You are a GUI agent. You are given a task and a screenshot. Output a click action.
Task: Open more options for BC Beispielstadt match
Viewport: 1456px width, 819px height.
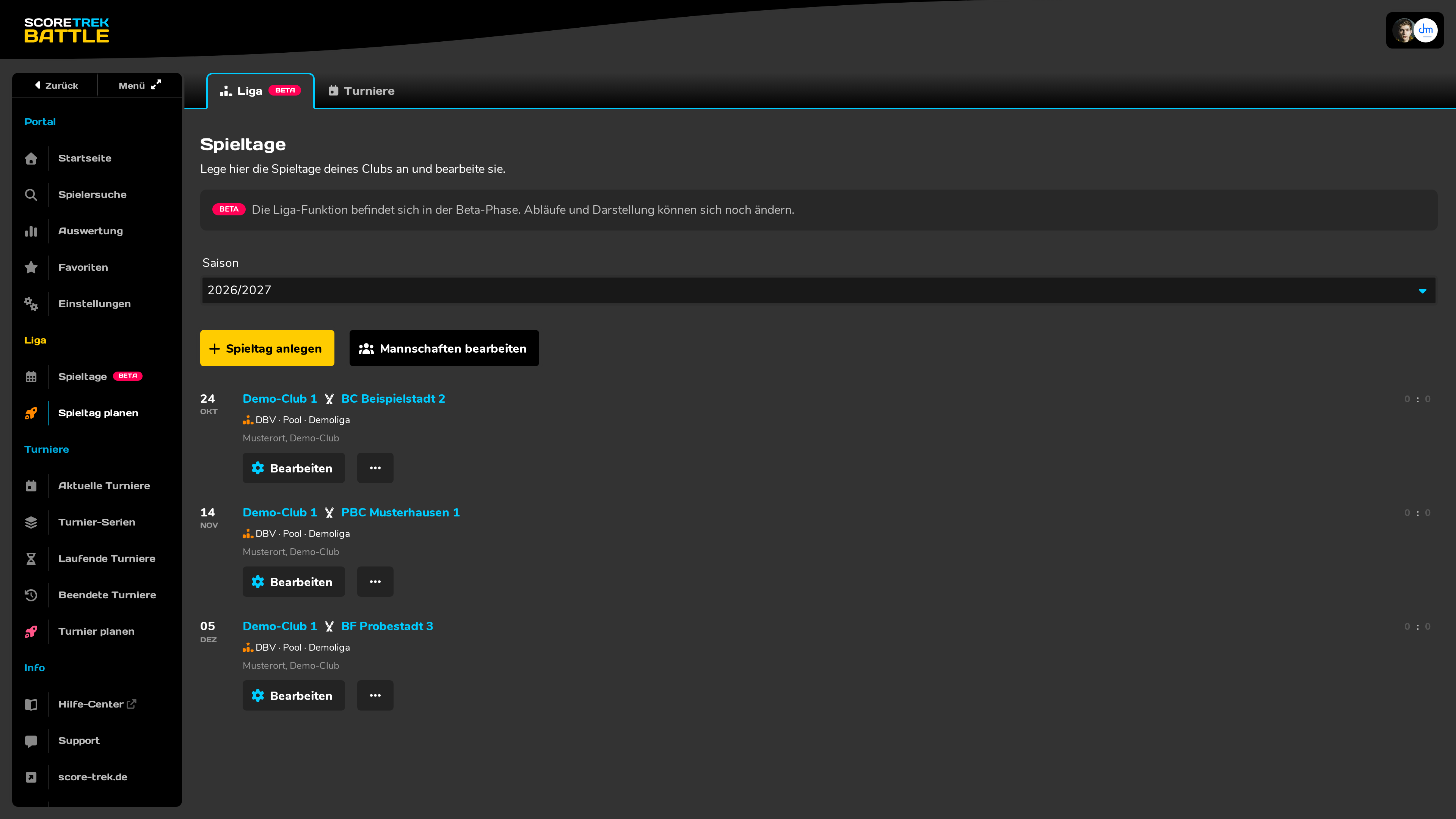pos(375,468)
